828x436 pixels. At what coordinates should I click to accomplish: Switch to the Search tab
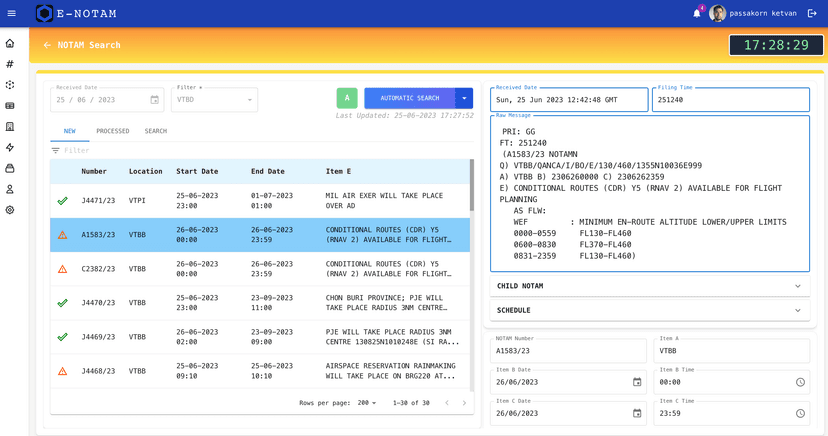click(x=155, y=131)
